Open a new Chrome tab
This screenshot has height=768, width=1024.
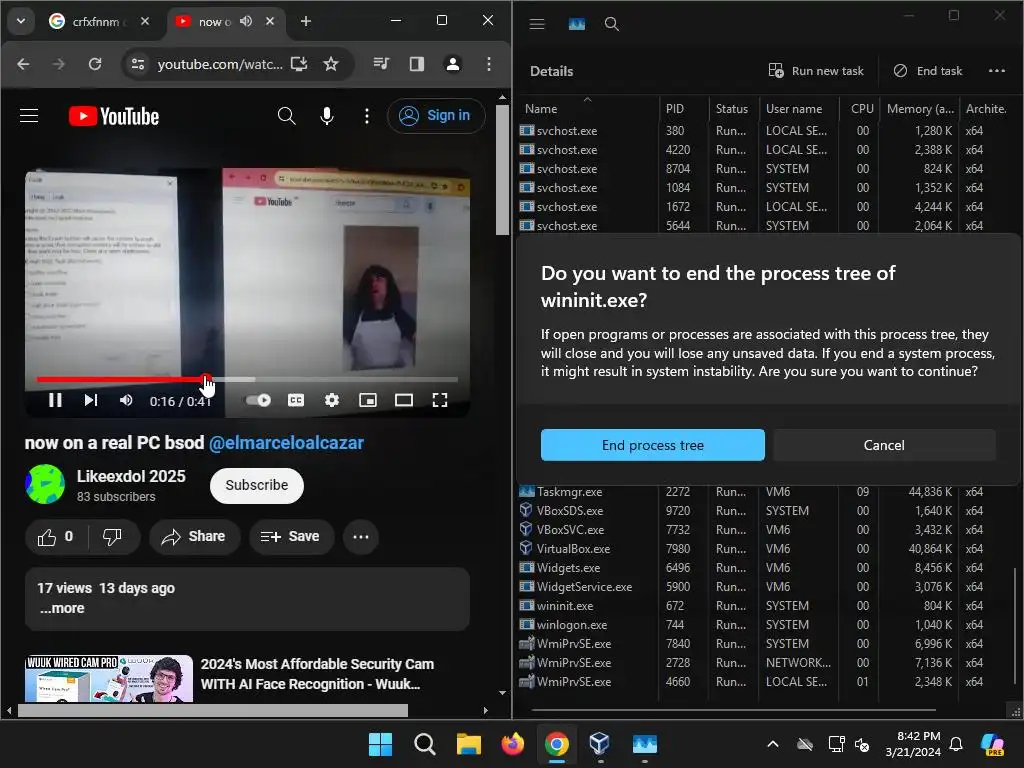[305, 22]
